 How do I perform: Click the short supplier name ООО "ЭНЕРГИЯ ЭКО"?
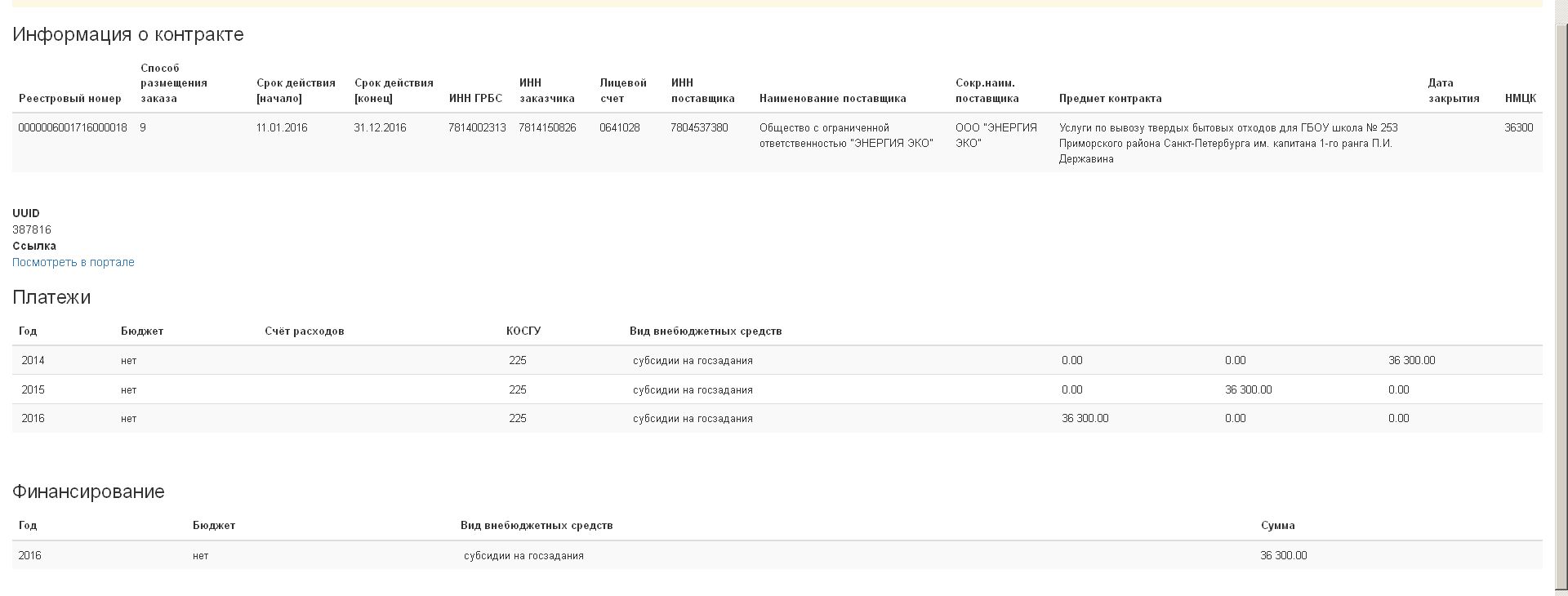(996, 136)
